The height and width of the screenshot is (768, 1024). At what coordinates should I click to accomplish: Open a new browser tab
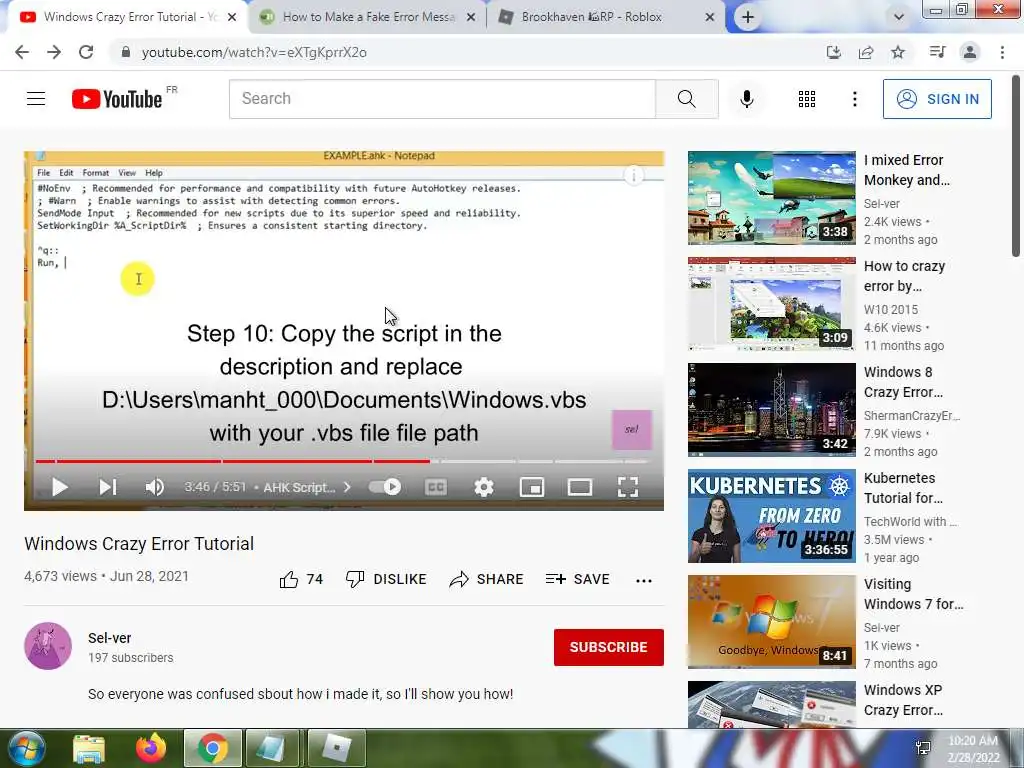tap(748, 17)
